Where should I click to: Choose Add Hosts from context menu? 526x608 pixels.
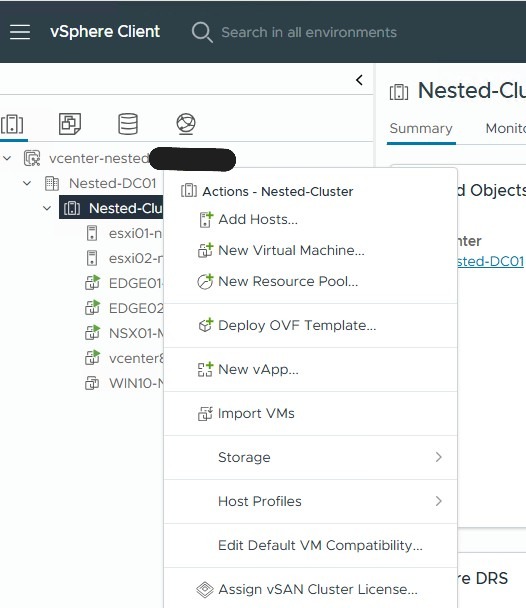[310, 219]
